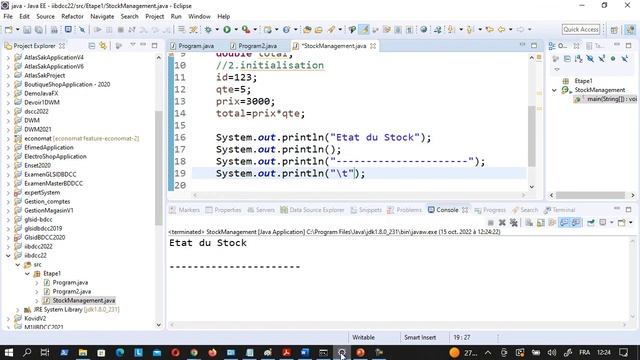
Task: Toggle Hide Fields in Outline view
Action: (590, 59)
